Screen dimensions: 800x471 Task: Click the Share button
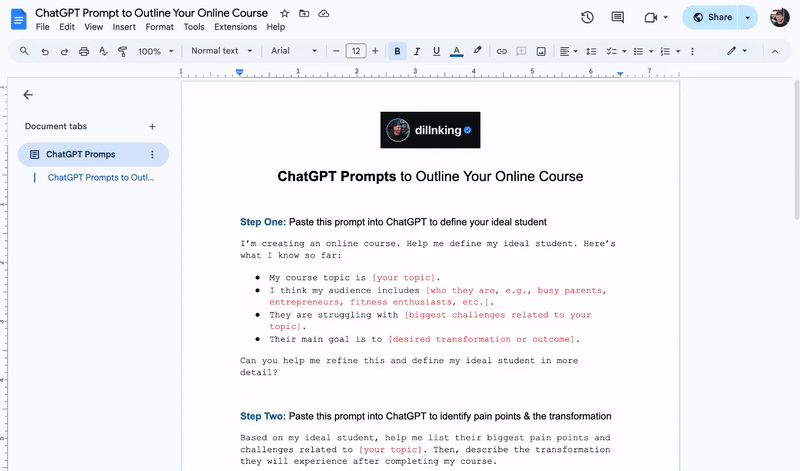coord(712,17)
